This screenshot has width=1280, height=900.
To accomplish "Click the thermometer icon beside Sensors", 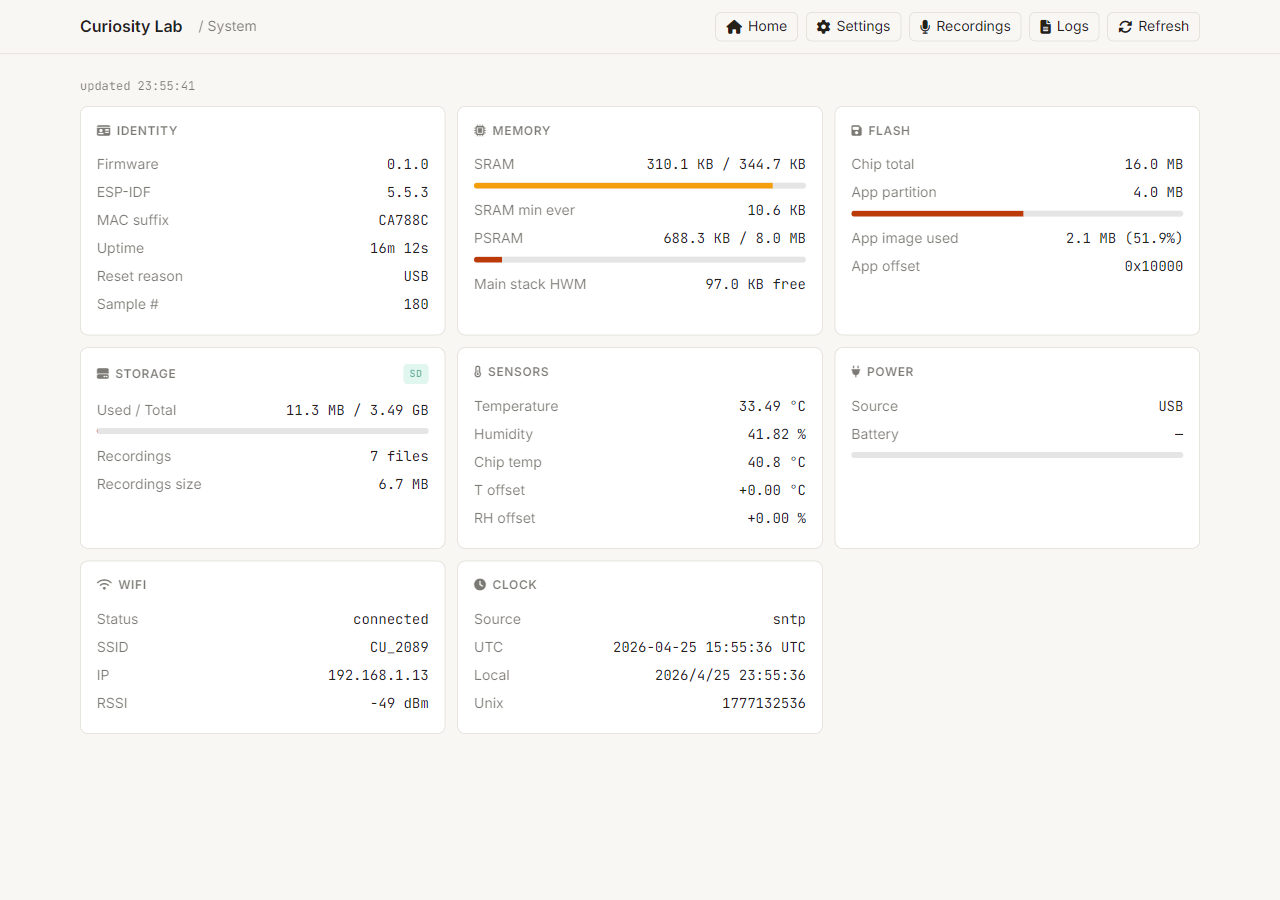I will 478,372.
